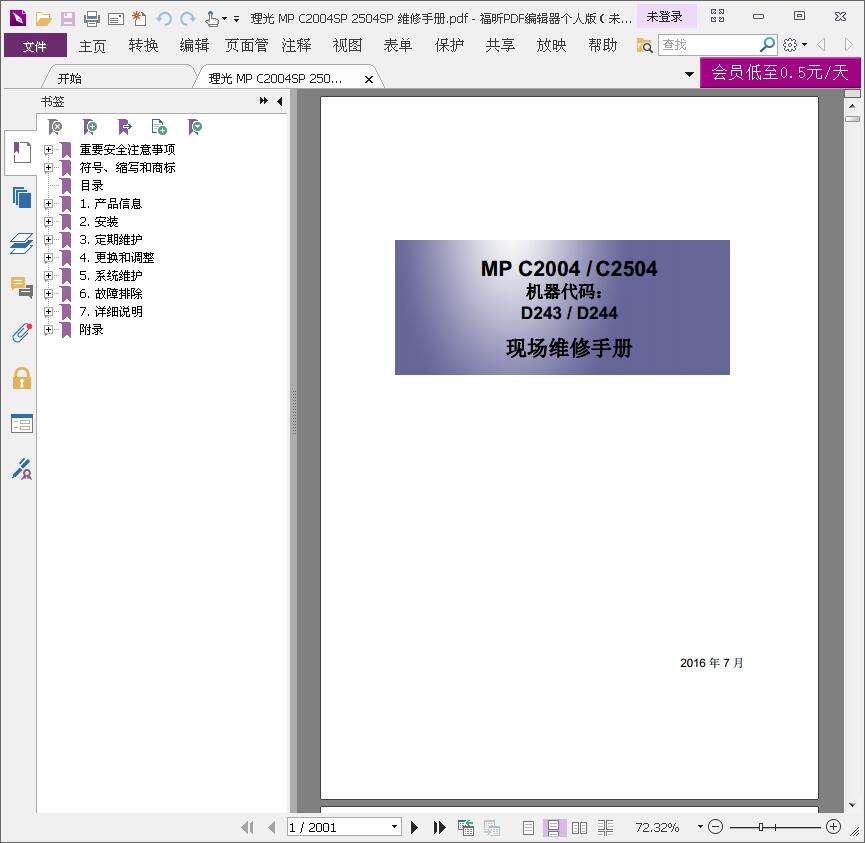This screenshot has width=865, height=843.
Task: Select the 3. 定期维护 bookmark
Action: click(111, 239)
